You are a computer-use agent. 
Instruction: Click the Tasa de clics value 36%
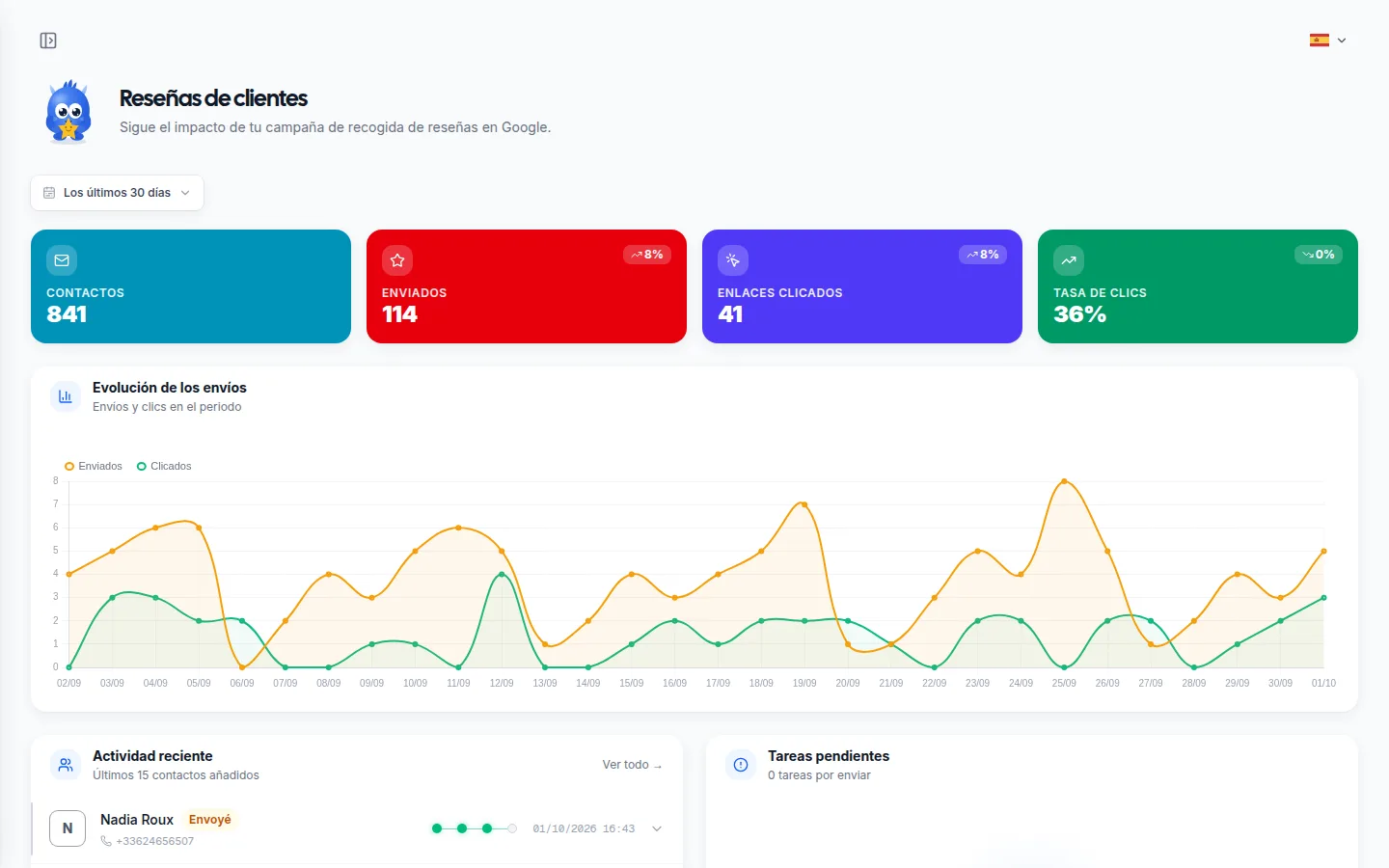point(1079,314)
